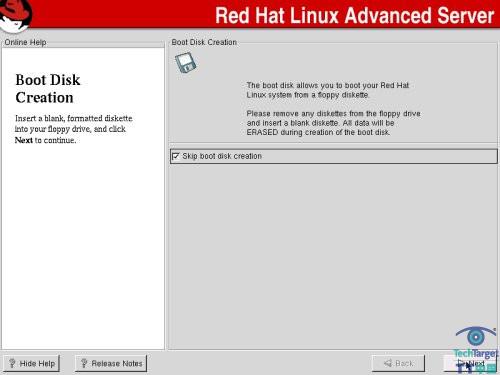Image resolution: width=500 pixels, height=375 pixels.
Task: Click the 'Red Hat Linux Advanced Server' title
Action: pos(354,16)
